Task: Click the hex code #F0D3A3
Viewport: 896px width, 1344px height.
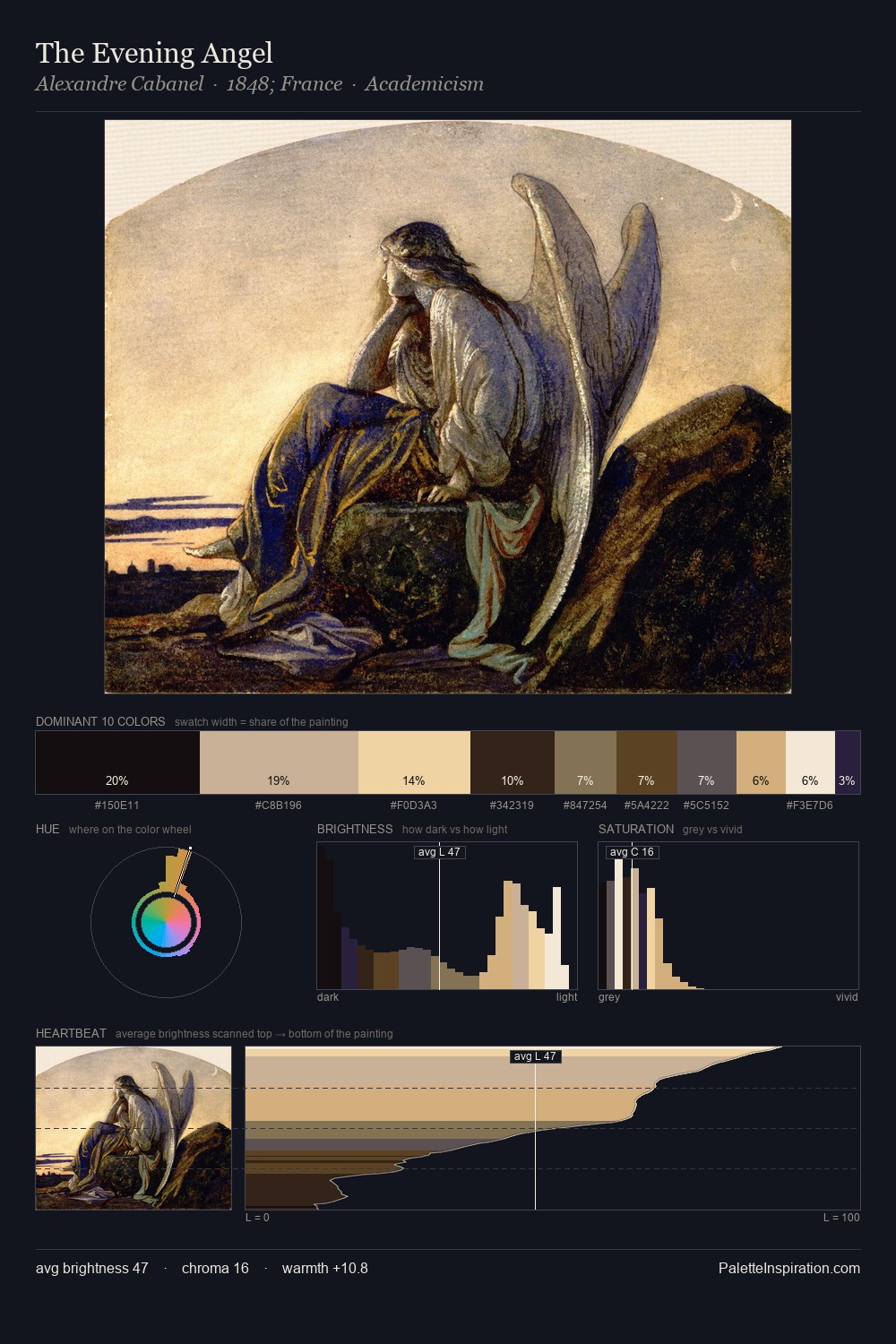Action: click(414, 806)
